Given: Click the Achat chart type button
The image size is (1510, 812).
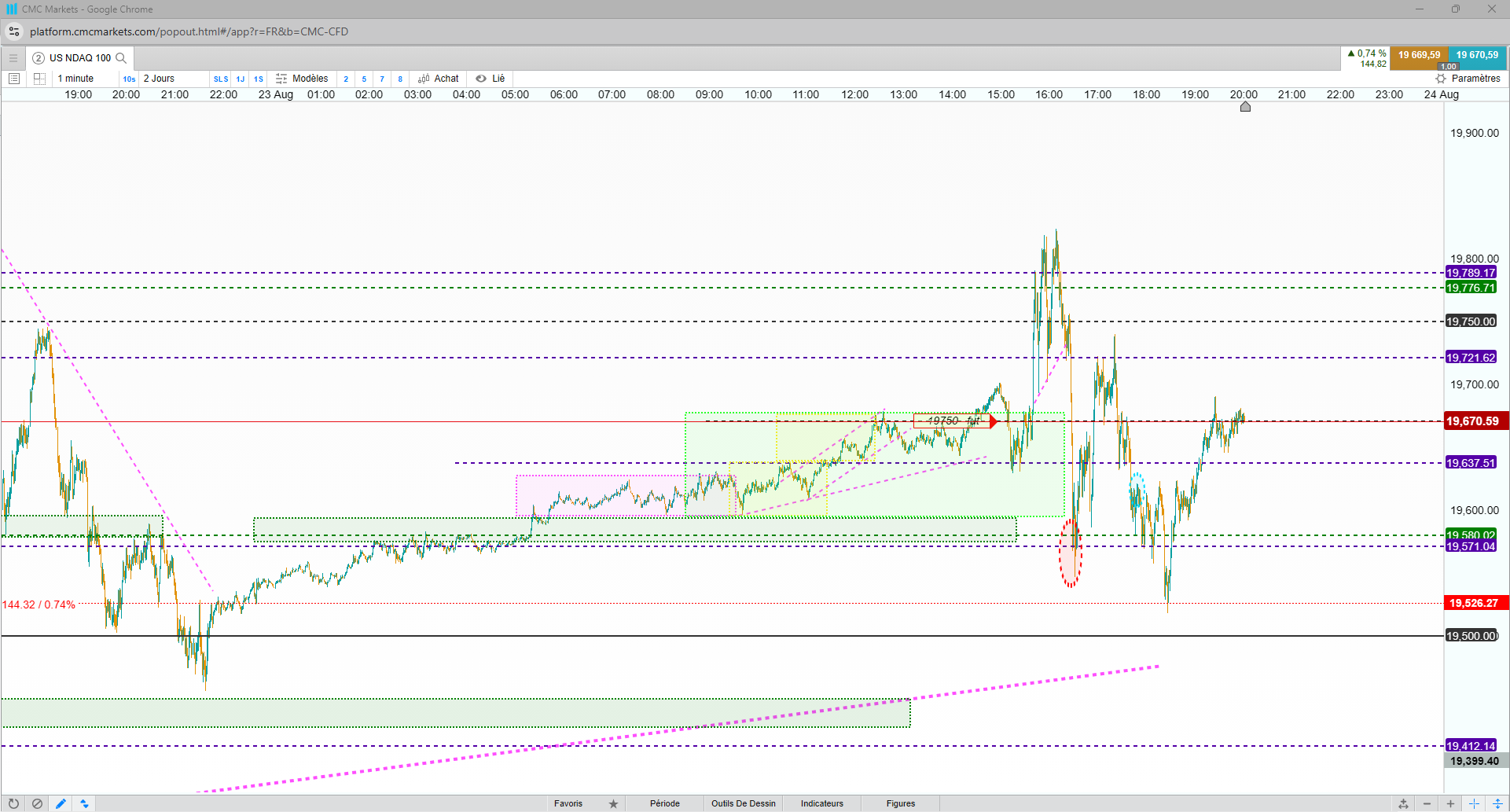Looking at the screenshot, I should point(439,79).
